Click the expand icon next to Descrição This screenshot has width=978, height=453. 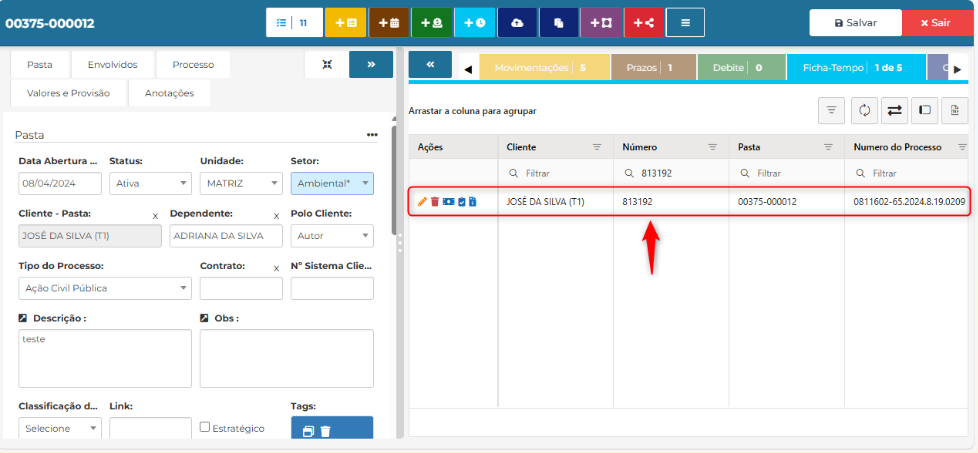[24, 318]
